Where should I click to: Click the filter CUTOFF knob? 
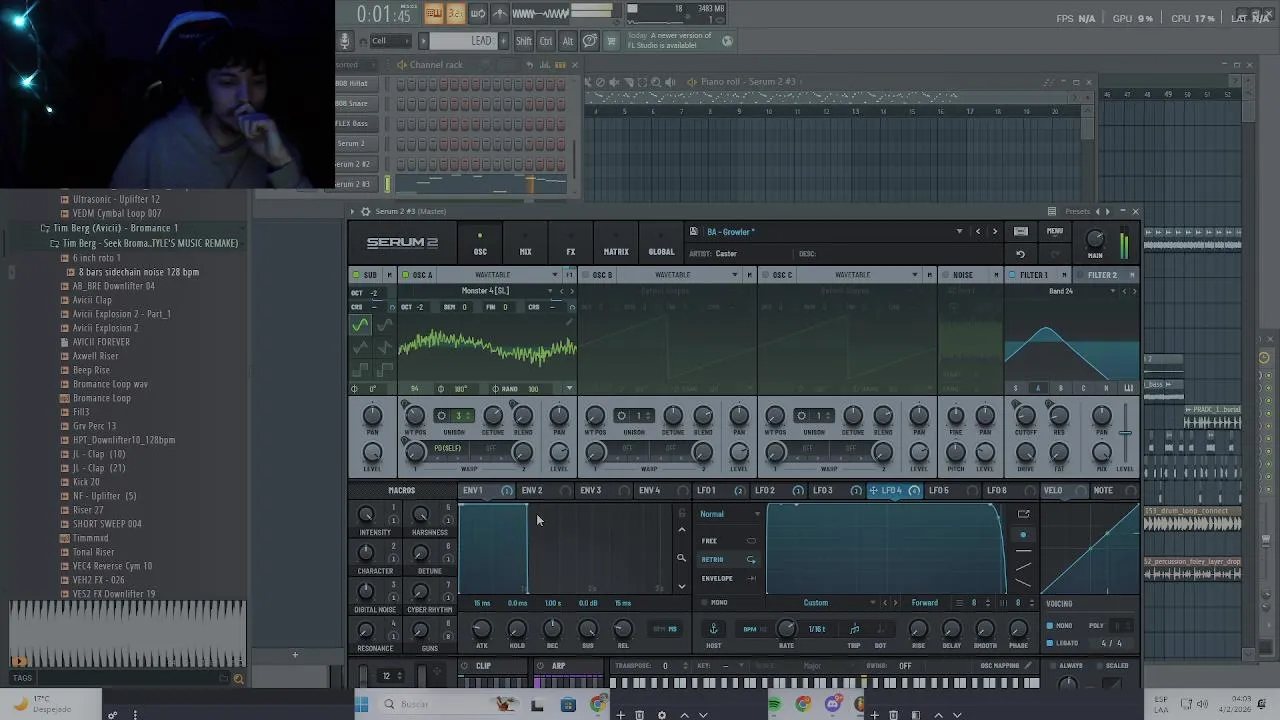coord(1025,416)
